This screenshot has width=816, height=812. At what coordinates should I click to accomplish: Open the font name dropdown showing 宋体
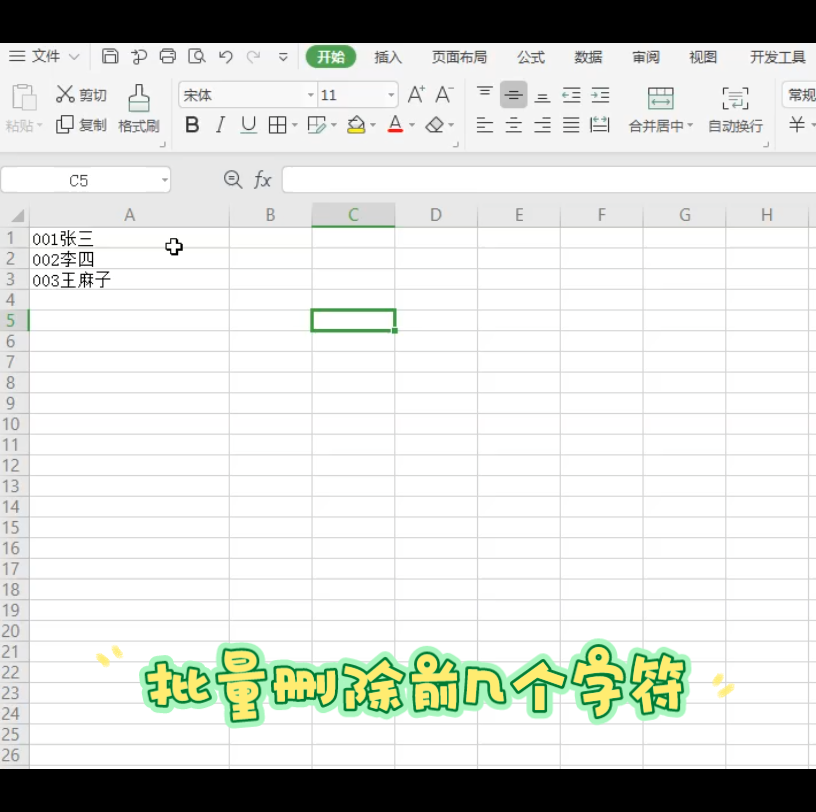click(310, 94)
